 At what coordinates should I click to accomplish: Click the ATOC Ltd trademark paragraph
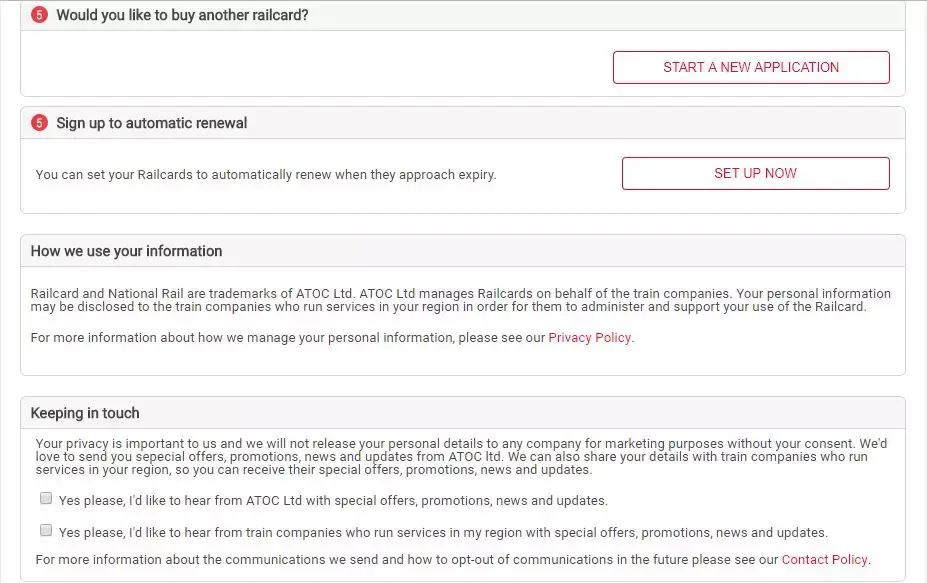click(460, 300)
